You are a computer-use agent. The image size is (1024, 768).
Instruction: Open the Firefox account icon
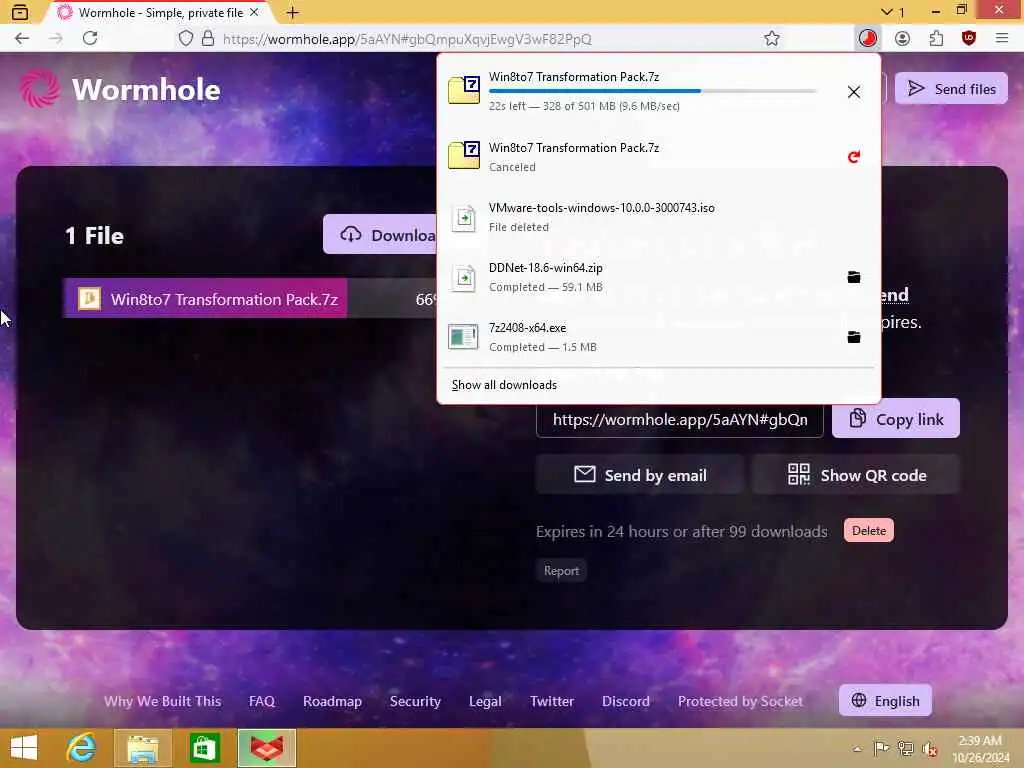pyautogui.click(x=902, y=39)
